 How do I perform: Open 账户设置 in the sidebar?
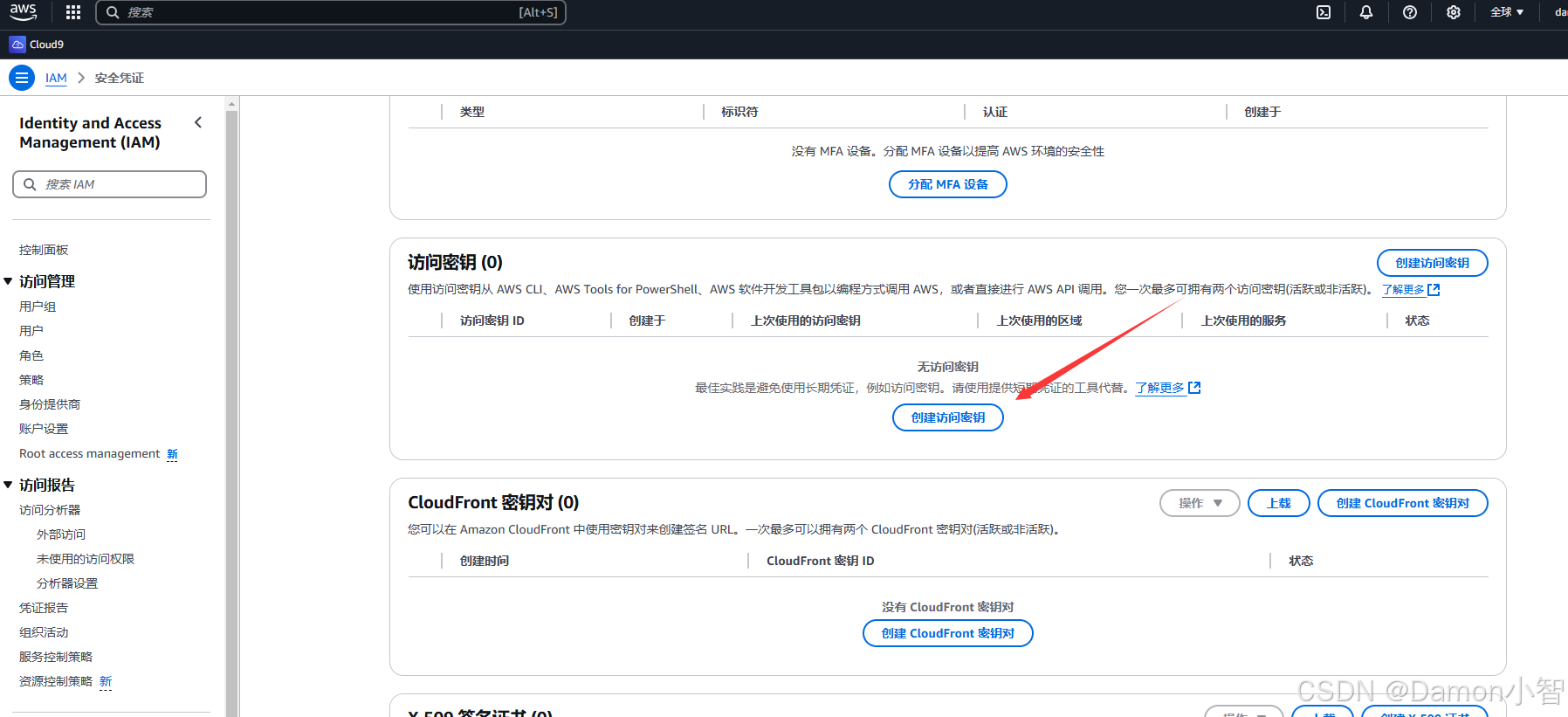tap(44, 429)
